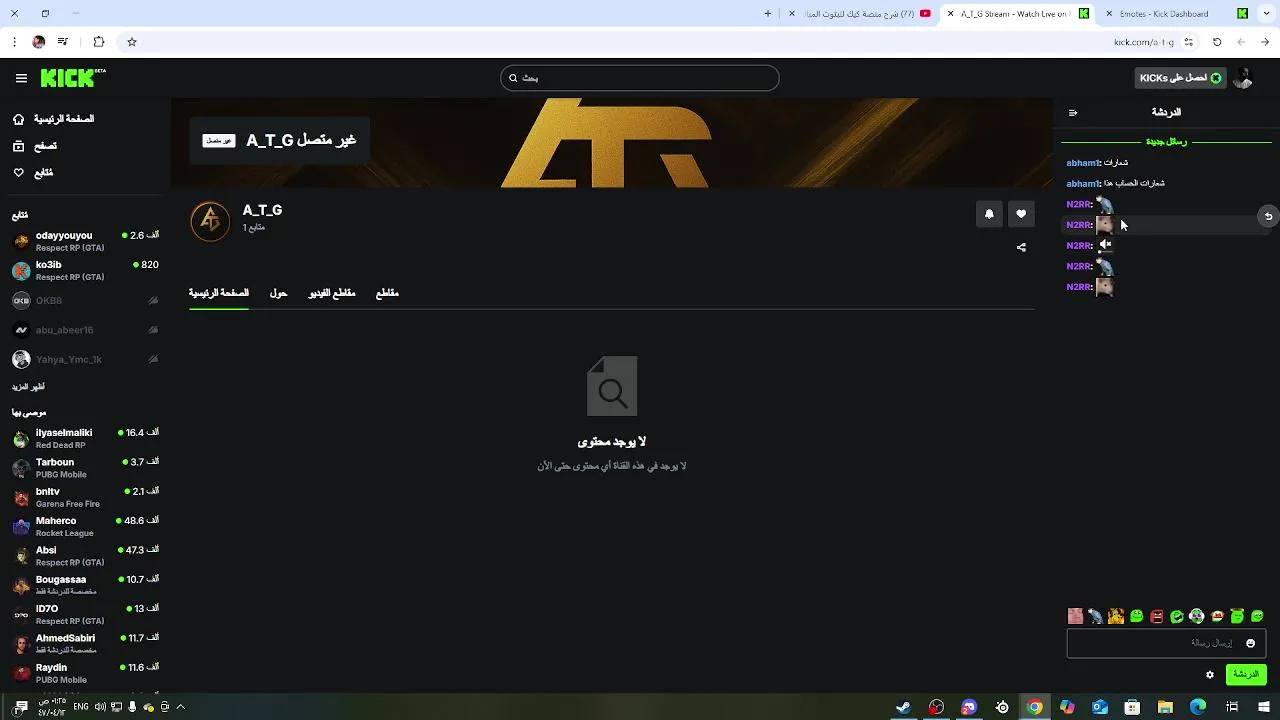Open ko3ib channel in sidebar
Screen dimensions: 1280x720
[x=86, y=271]
